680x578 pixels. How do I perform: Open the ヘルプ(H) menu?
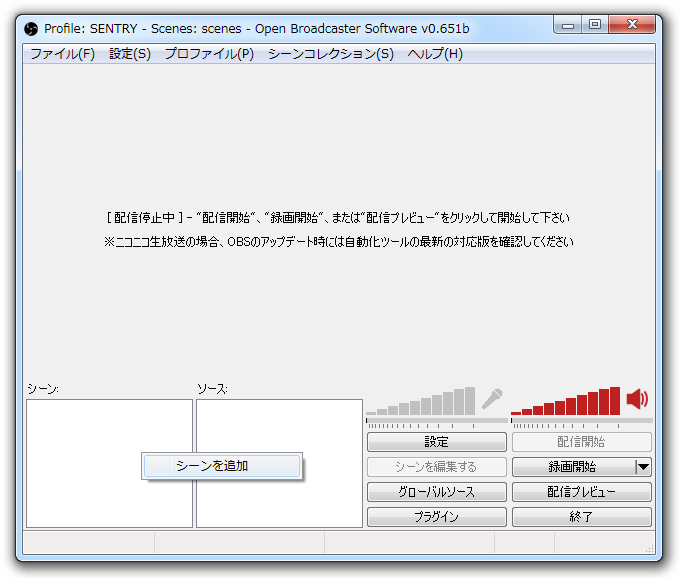435,54
